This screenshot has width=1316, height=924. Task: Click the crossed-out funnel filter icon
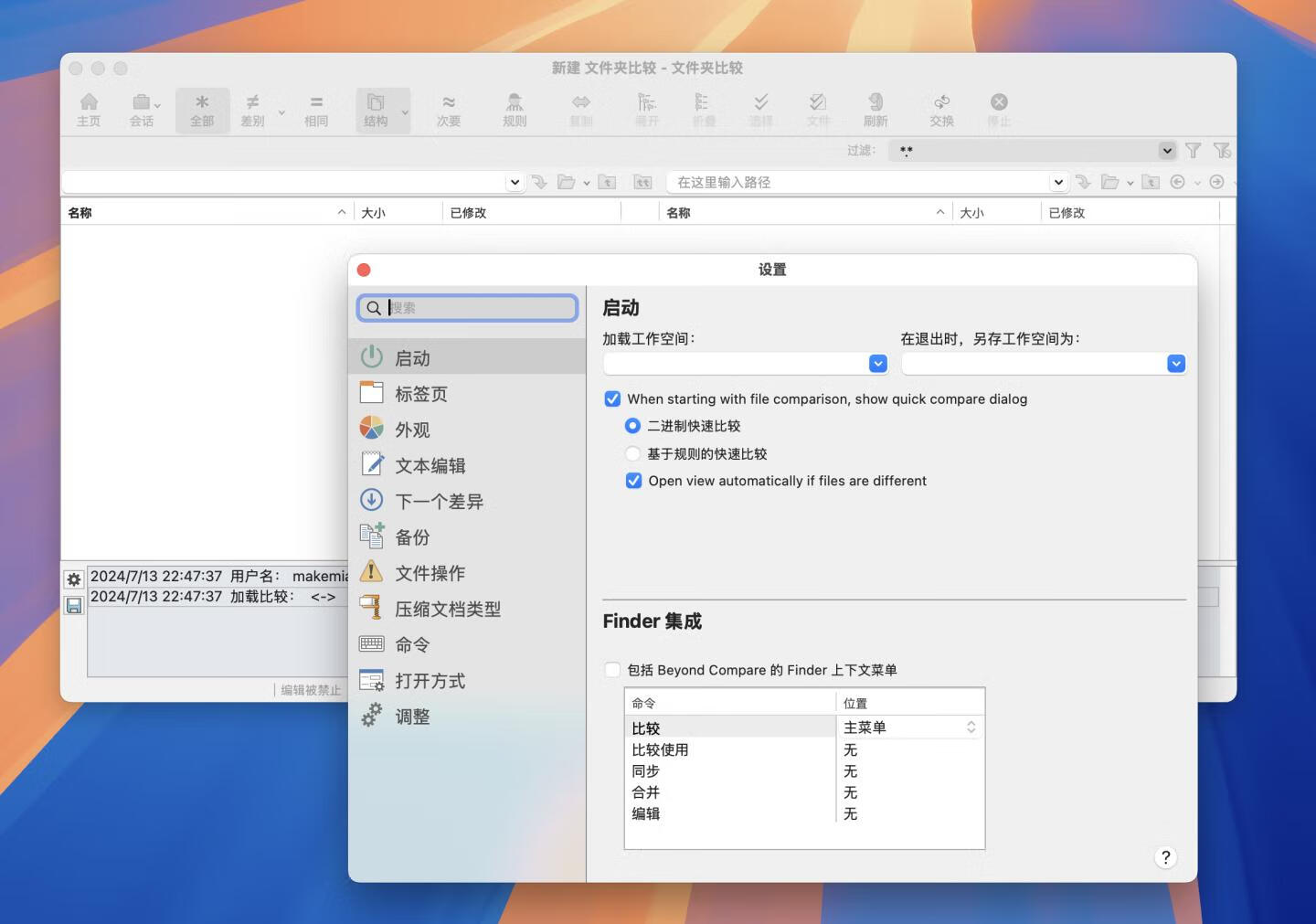tap(1222, 151)
